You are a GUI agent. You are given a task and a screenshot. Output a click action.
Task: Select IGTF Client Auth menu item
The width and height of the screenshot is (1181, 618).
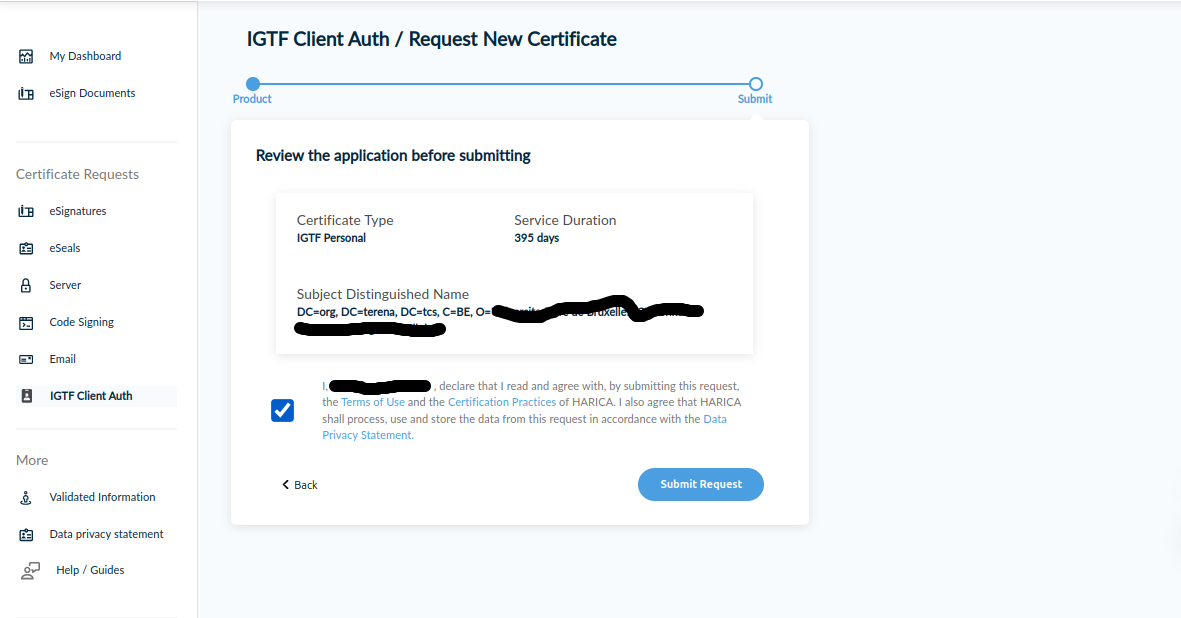coord(91,396)
